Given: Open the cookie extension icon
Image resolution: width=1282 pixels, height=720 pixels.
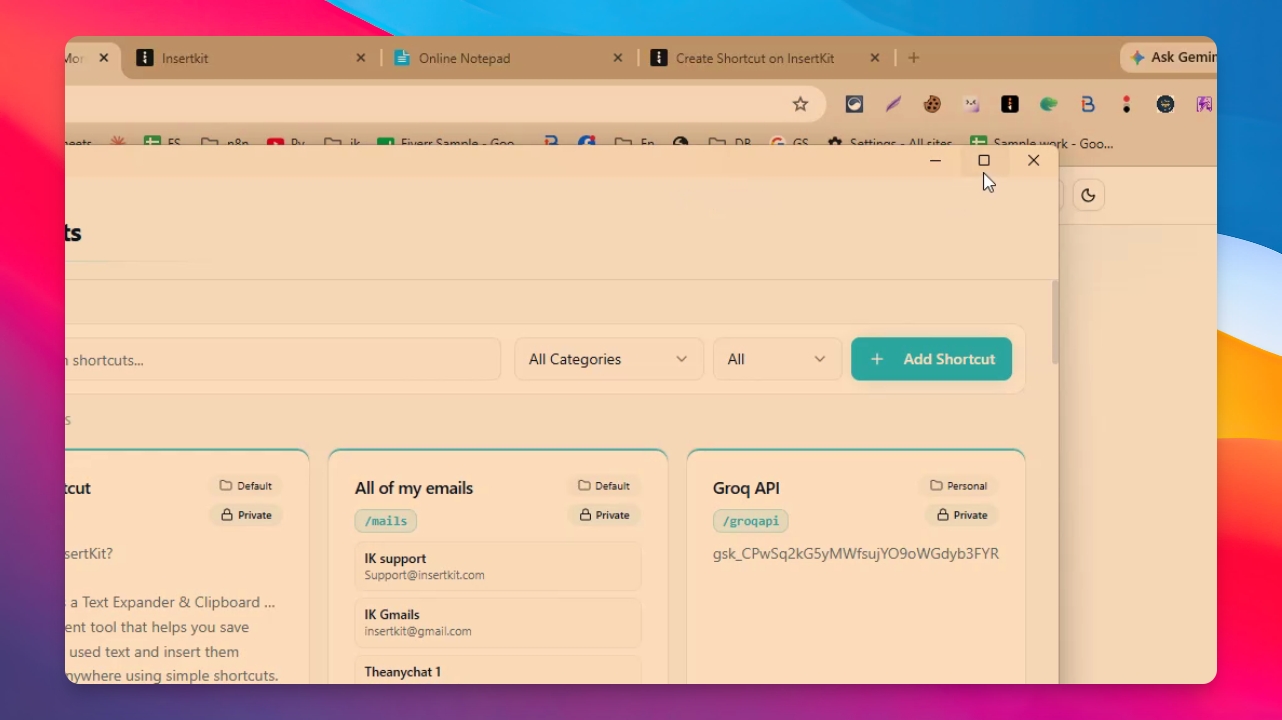Looking at the screenshot, I should (932, 104).
